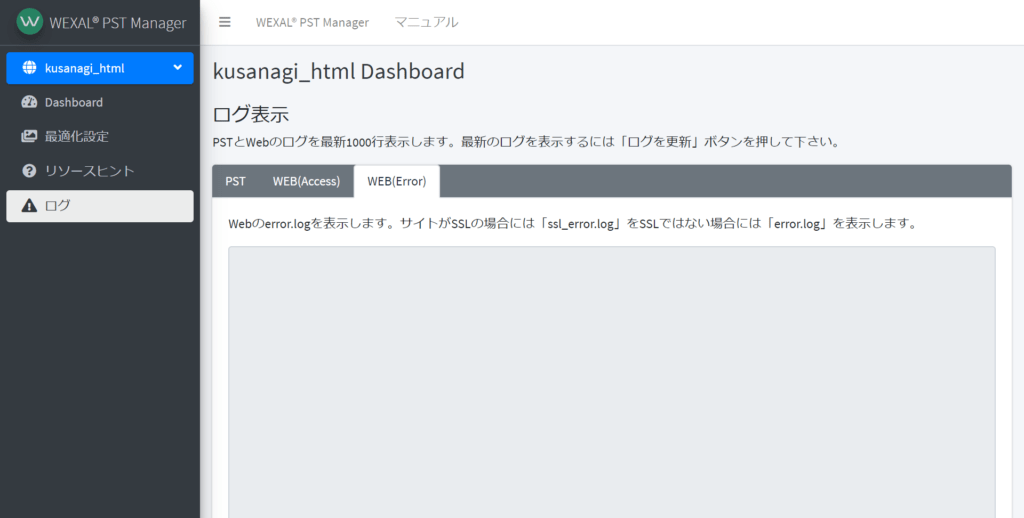
Task: Select the WEB(Error) tab
Action: tap(396, 181)
